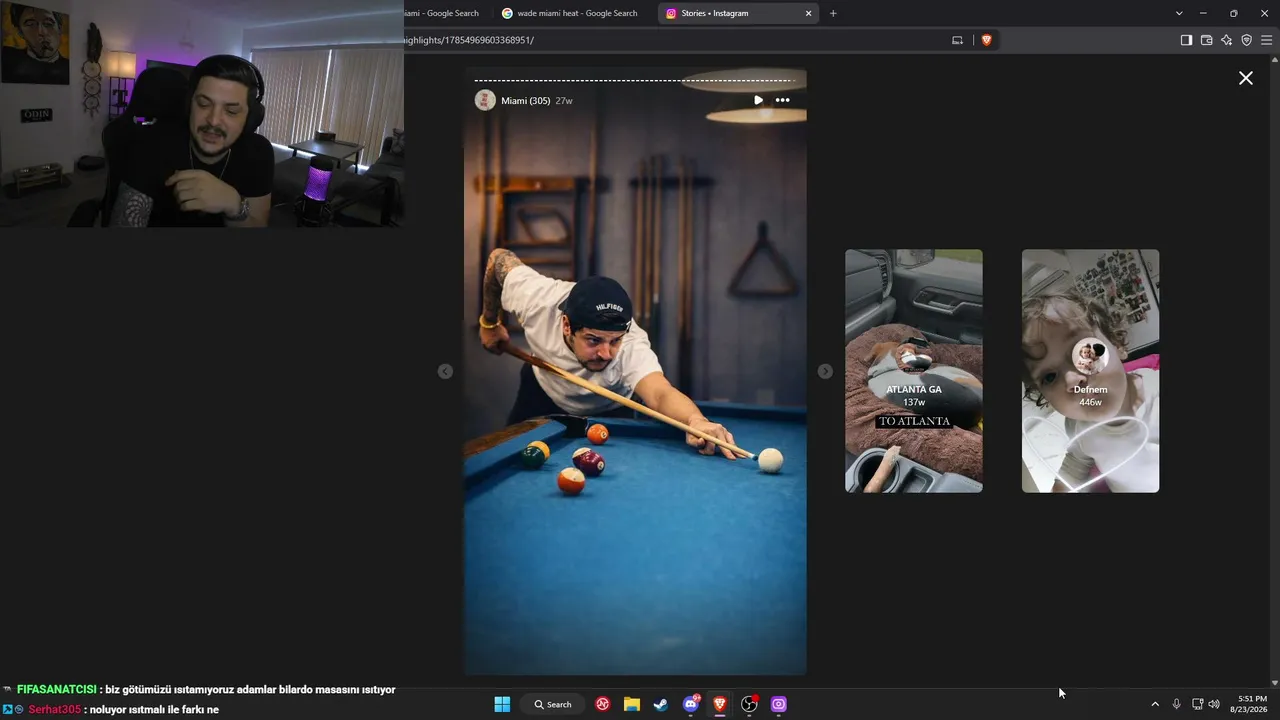Click the Brave browser taskbar icon
The width and height of the screenshot is (1280, 720).
click(x=720, y=704)
